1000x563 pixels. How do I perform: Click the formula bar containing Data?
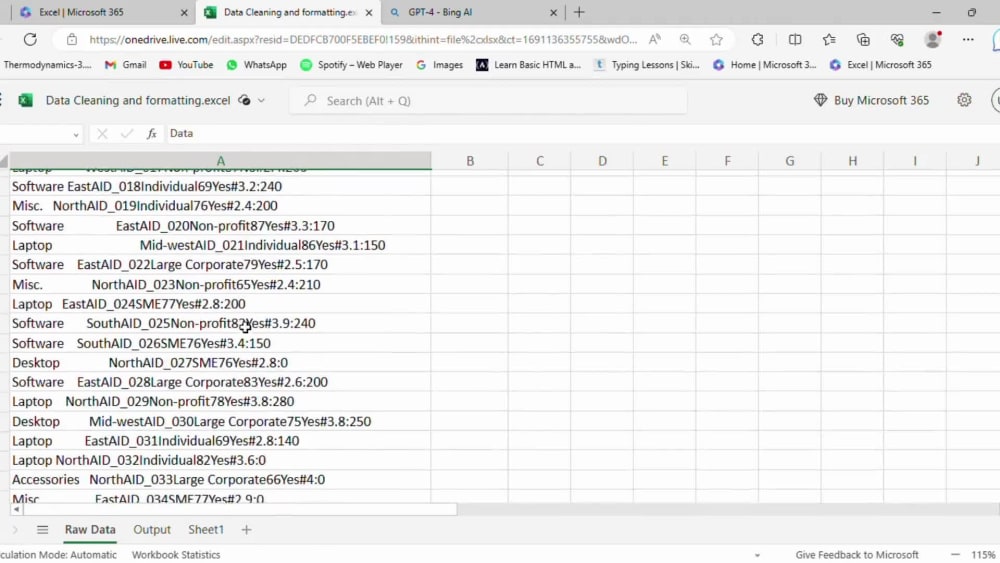click(x=580, y=133)
